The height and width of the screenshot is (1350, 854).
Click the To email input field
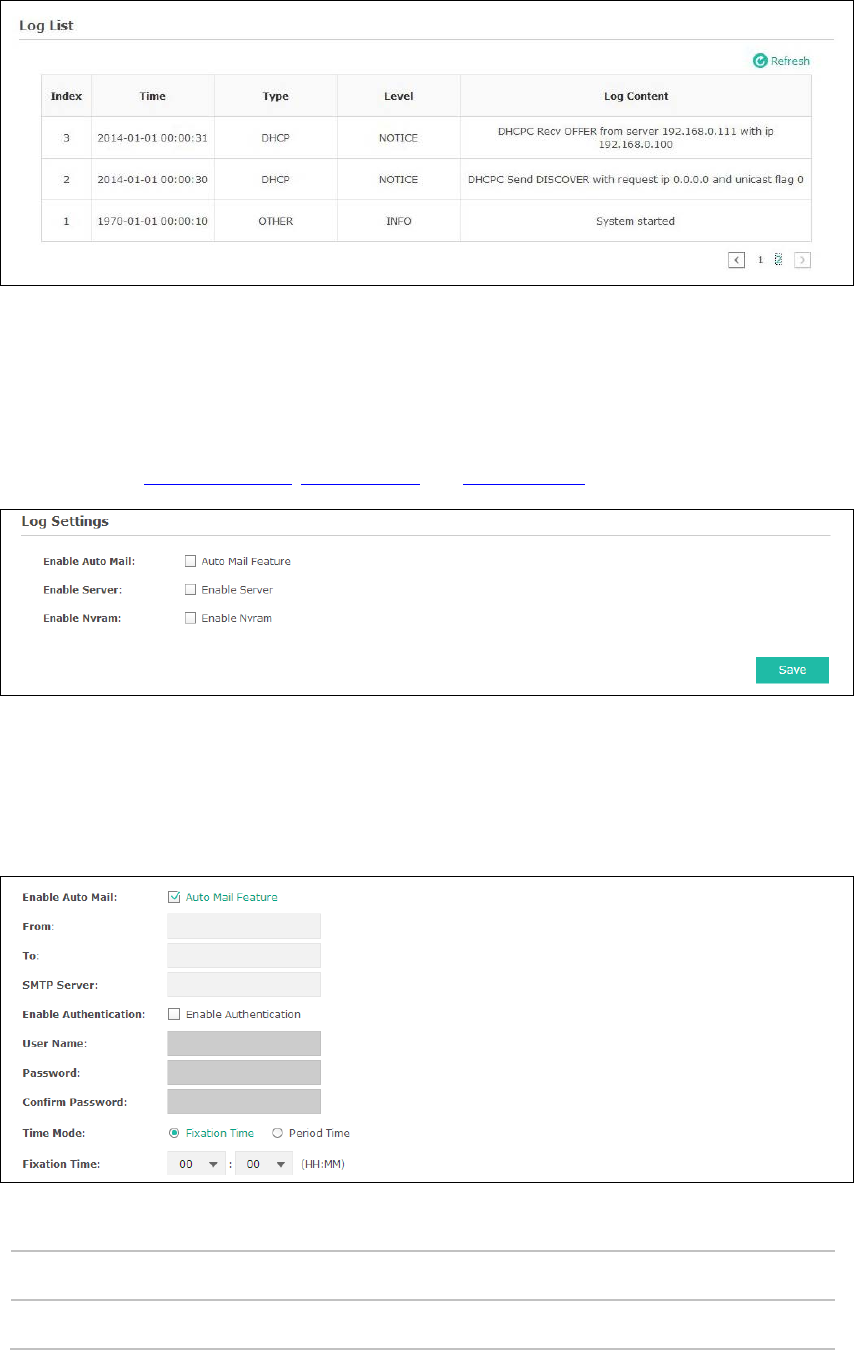pos(244,955)
